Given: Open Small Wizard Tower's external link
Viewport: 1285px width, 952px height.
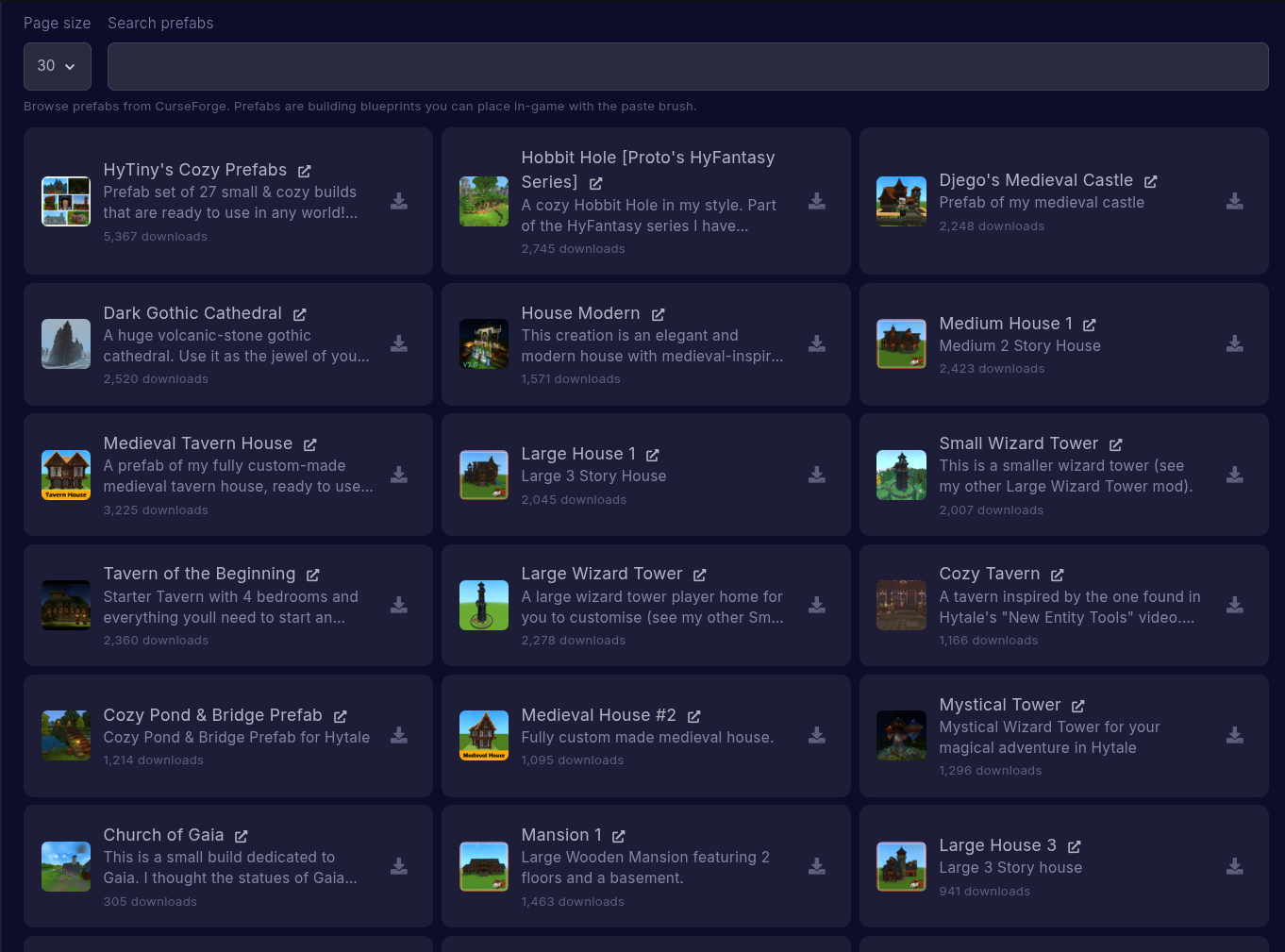Looking at the screenshot, I should tap(1116, 443).
